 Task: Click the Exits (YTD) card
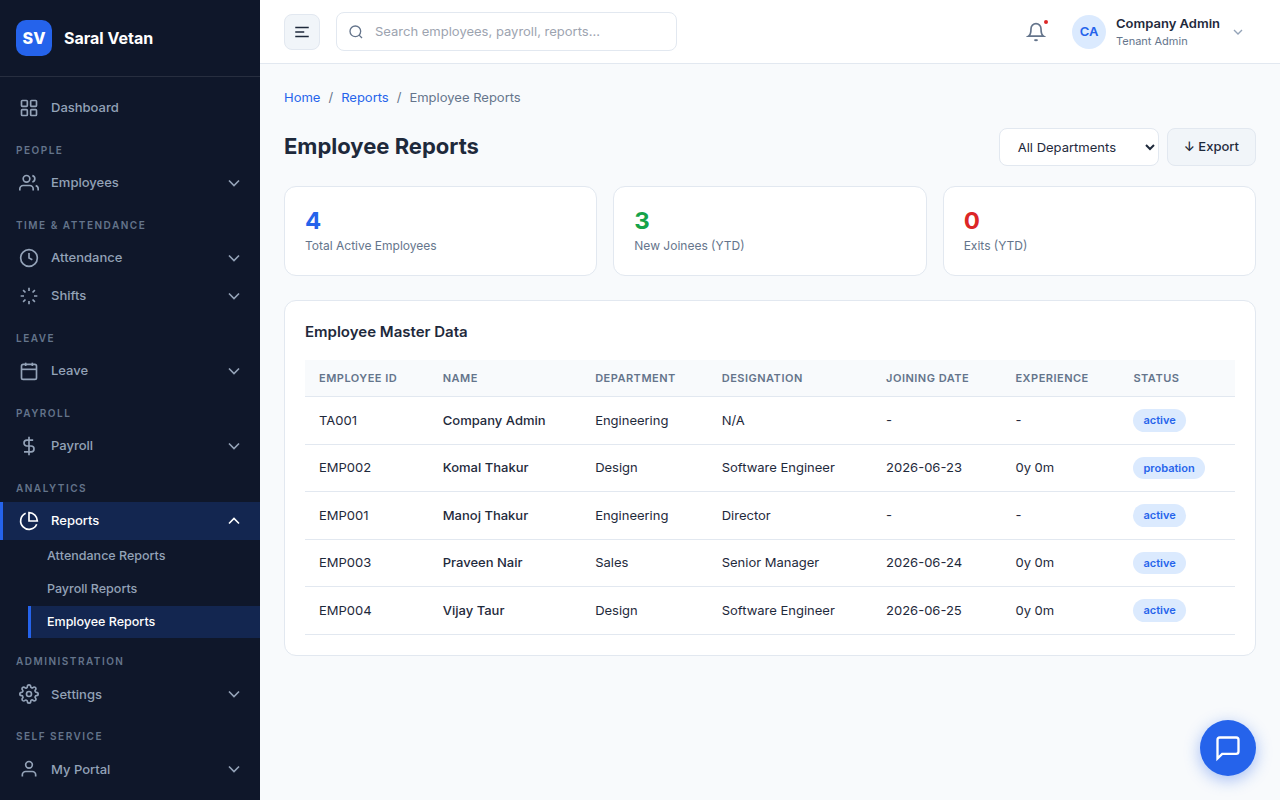pos(1099,231)
